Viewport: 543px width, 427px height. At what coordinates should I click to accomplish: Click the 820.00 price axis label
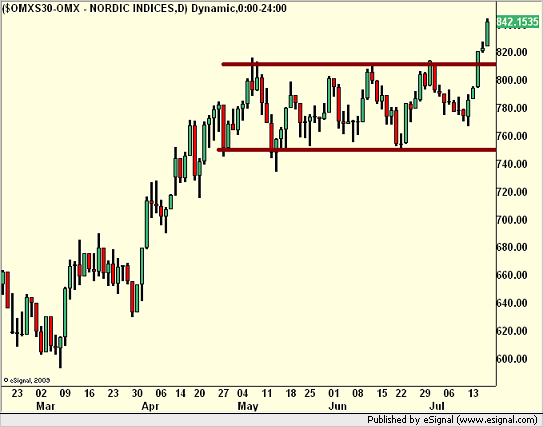pos(512,52)
